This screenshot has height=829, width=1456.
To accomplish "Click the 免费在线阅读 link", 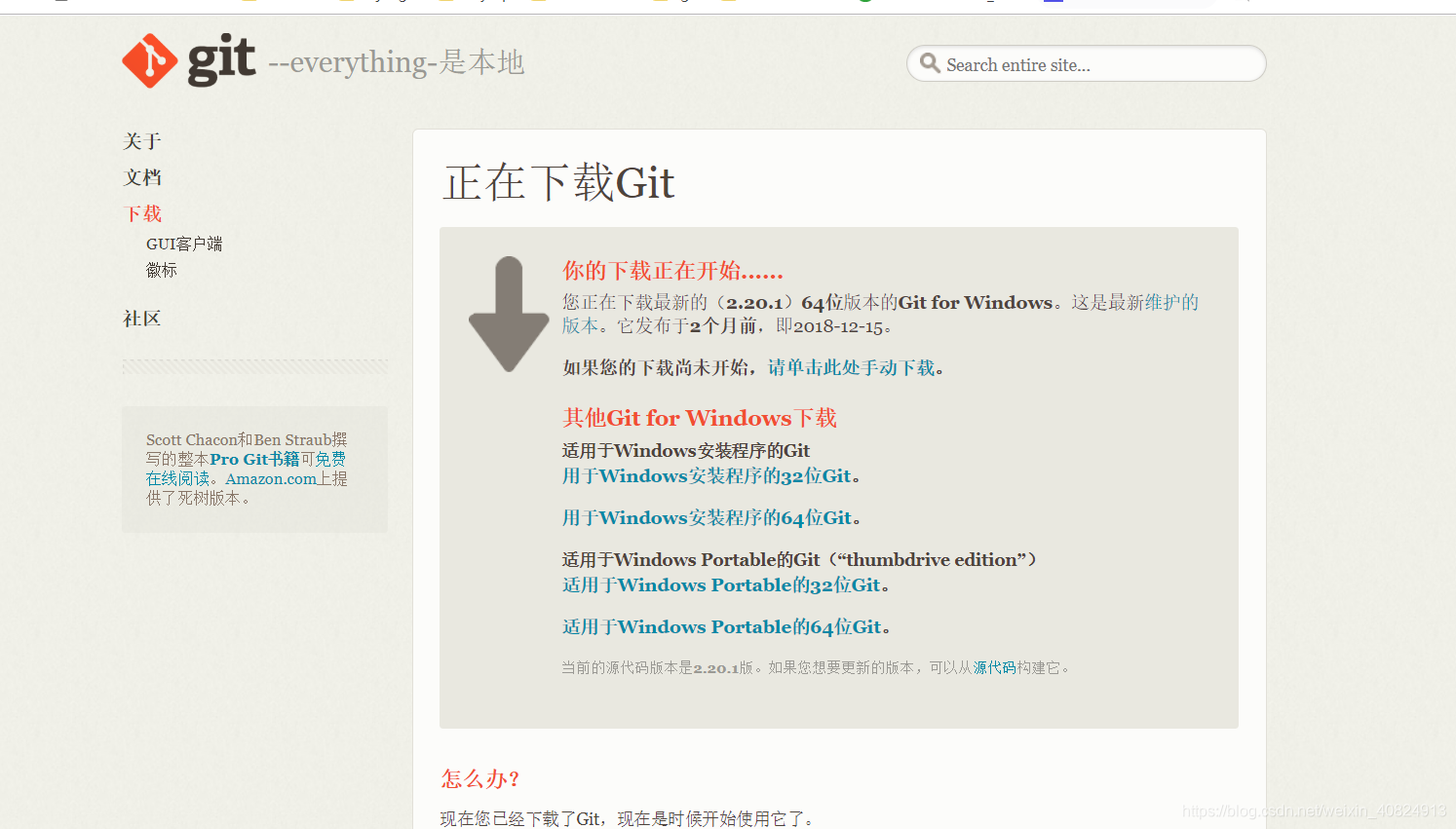I will click(246, 469).
